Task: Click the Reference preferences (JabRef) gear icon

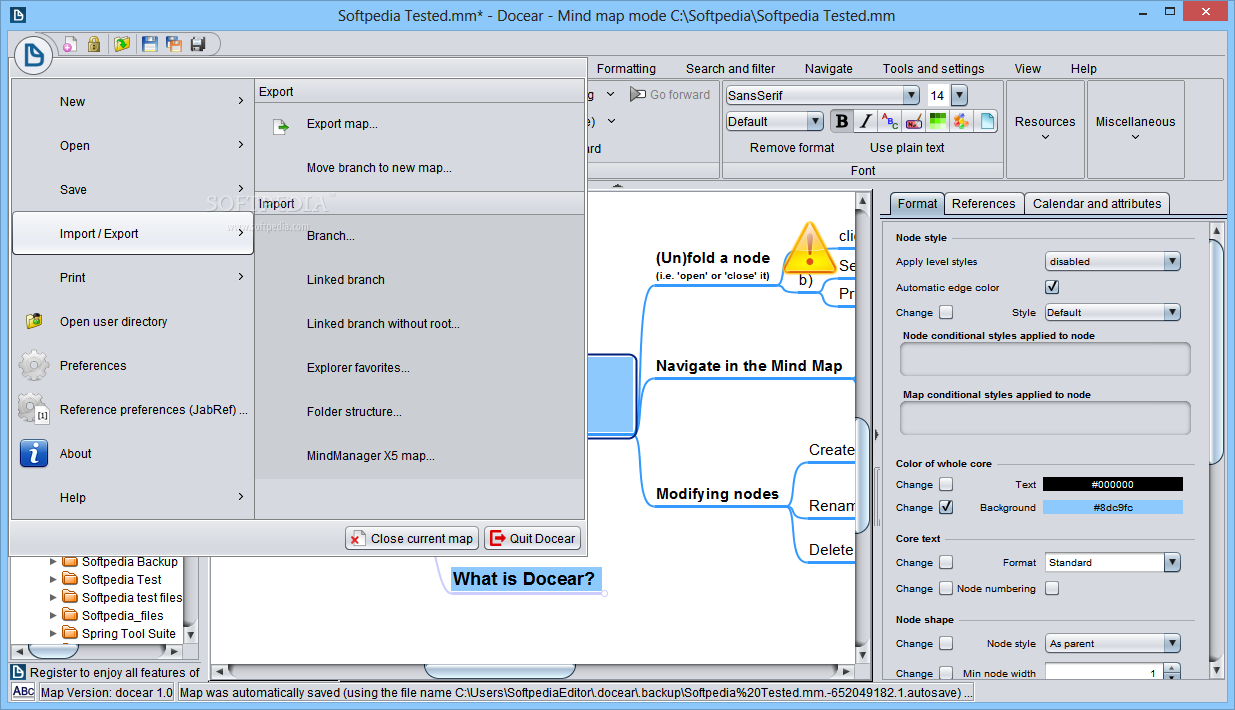Action: click(x=34, y=409)
